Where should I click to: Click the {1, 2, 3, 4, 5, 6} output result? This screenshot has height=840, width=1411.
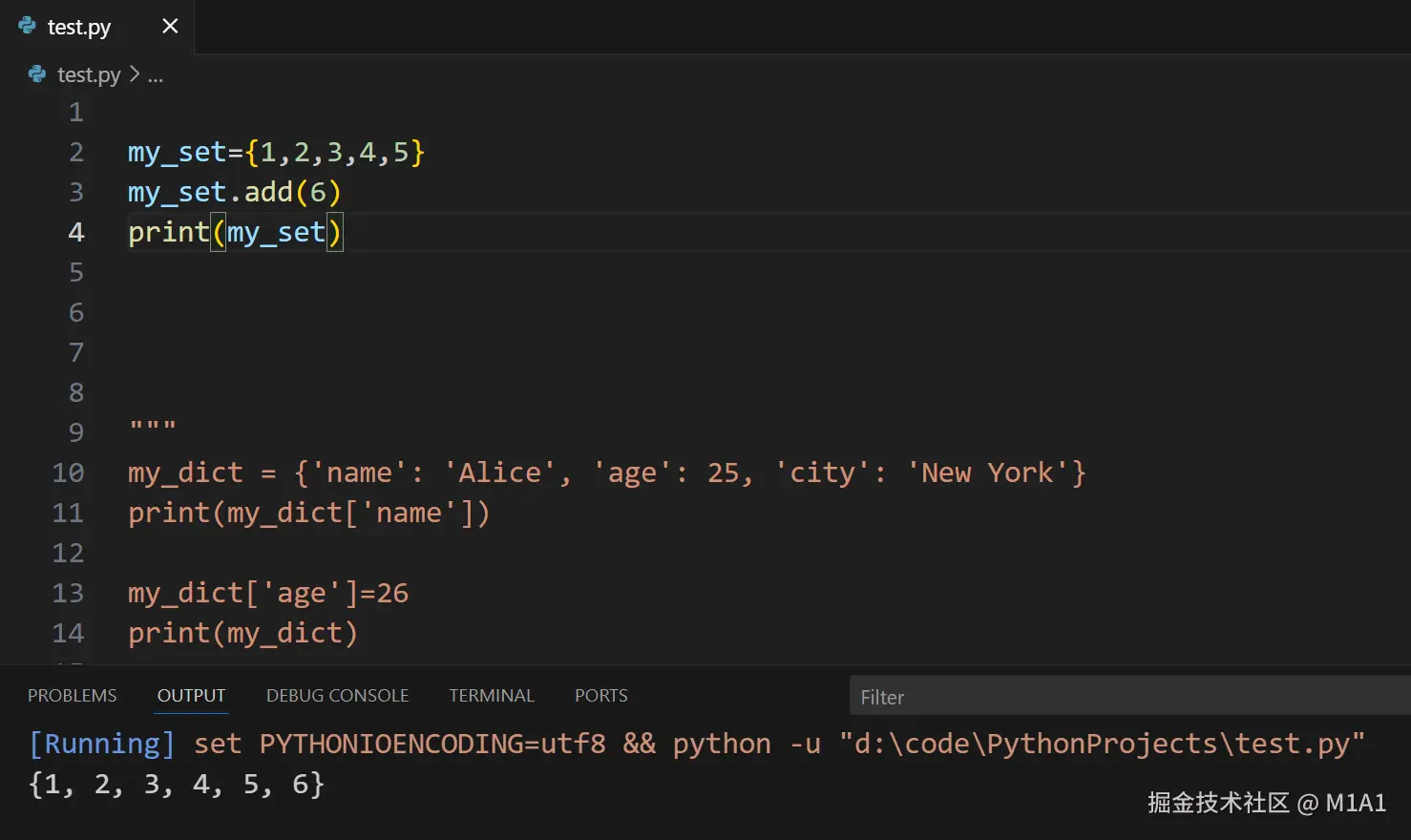click(x=177, y=785)
